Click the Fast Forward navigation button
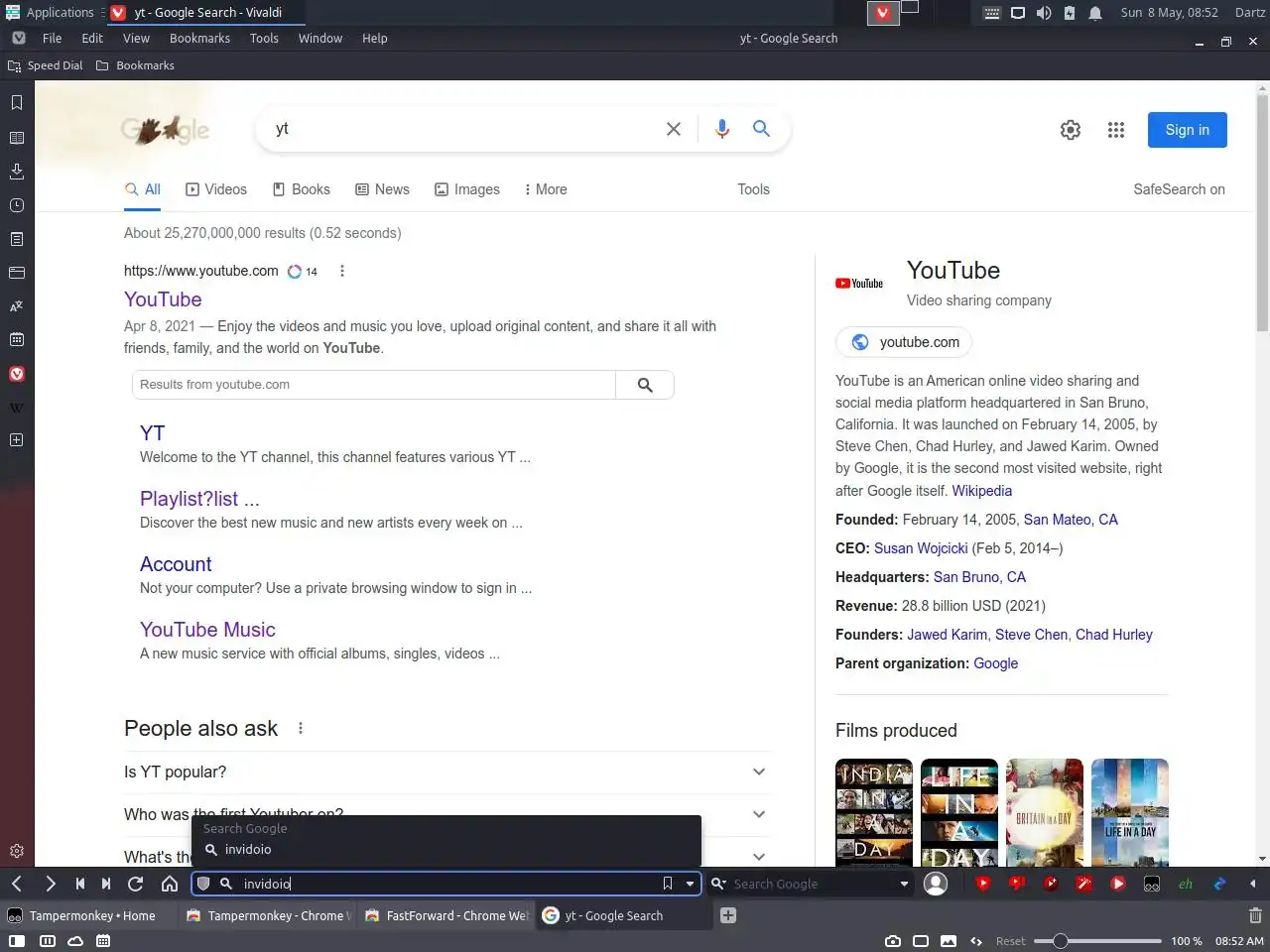Image resolution: width=1270 pixels, height=952 pixels. (x=106, y=884)
